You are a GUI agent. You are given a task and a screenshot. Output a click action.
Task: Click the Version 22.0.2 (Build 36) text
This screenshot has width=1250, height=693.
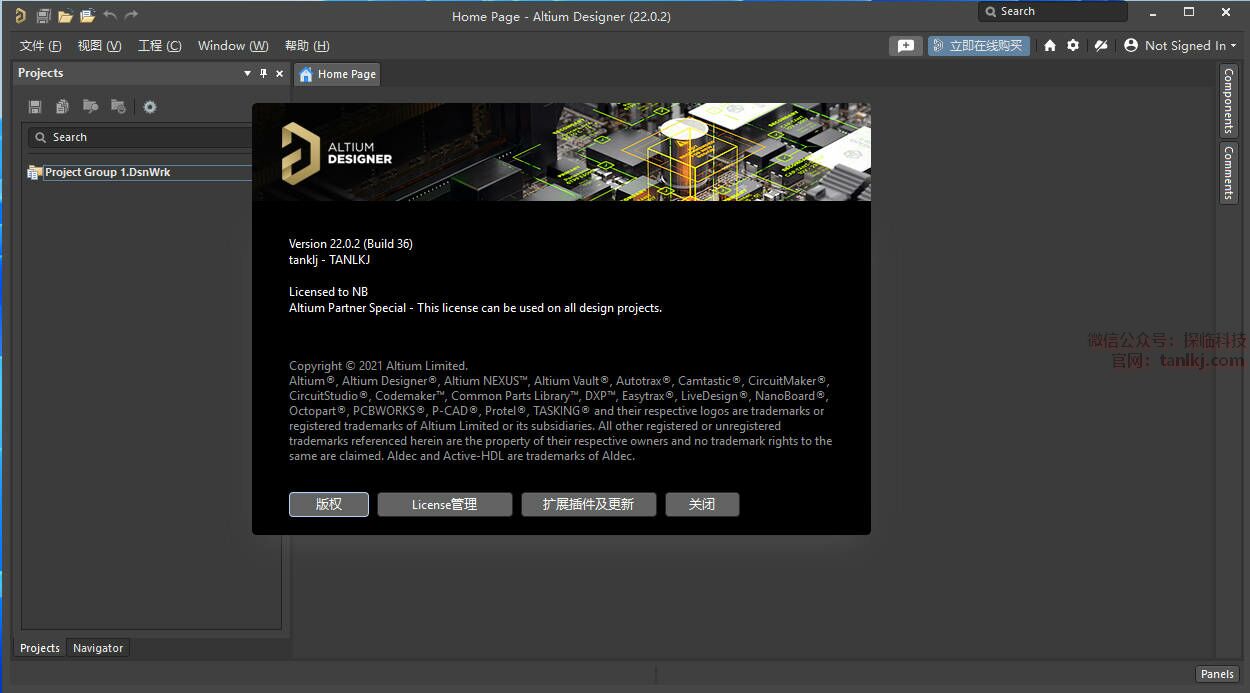[x=351, y=244]
